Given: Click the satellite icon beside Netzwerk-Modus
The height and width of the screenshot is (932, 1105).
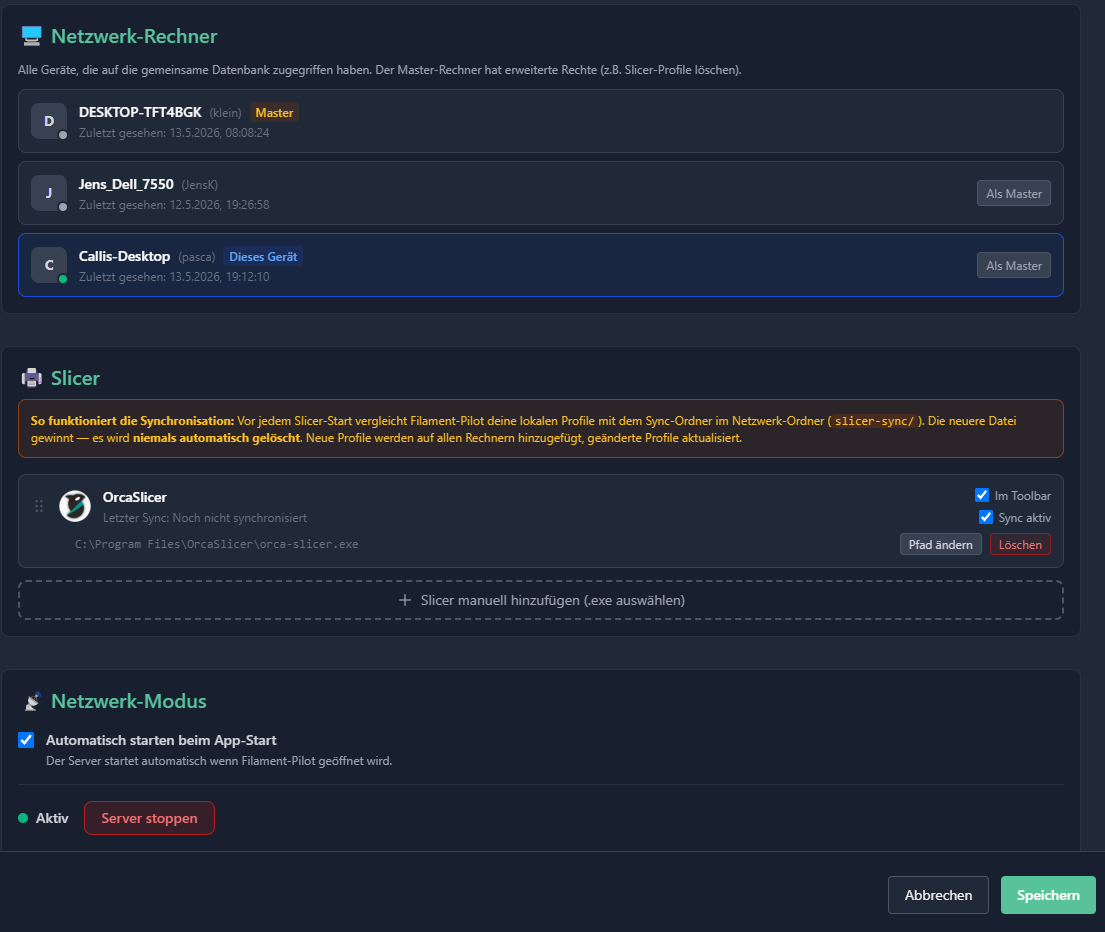Looking at the screenshot, I should coord(32,701).
